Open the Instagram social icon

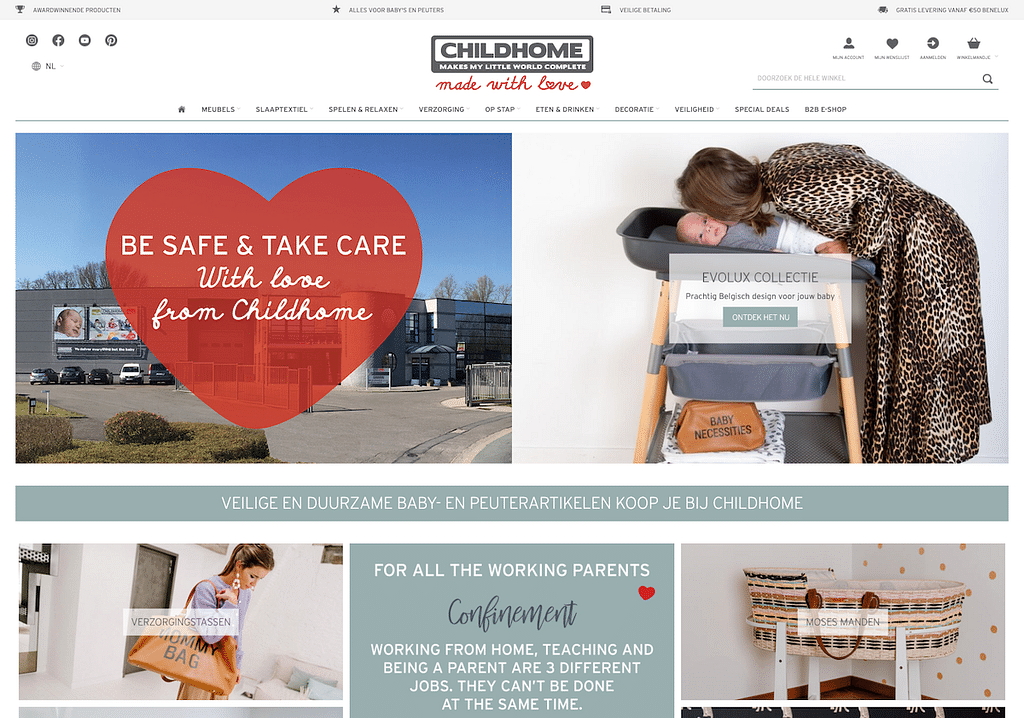click(x=31, y=41)
